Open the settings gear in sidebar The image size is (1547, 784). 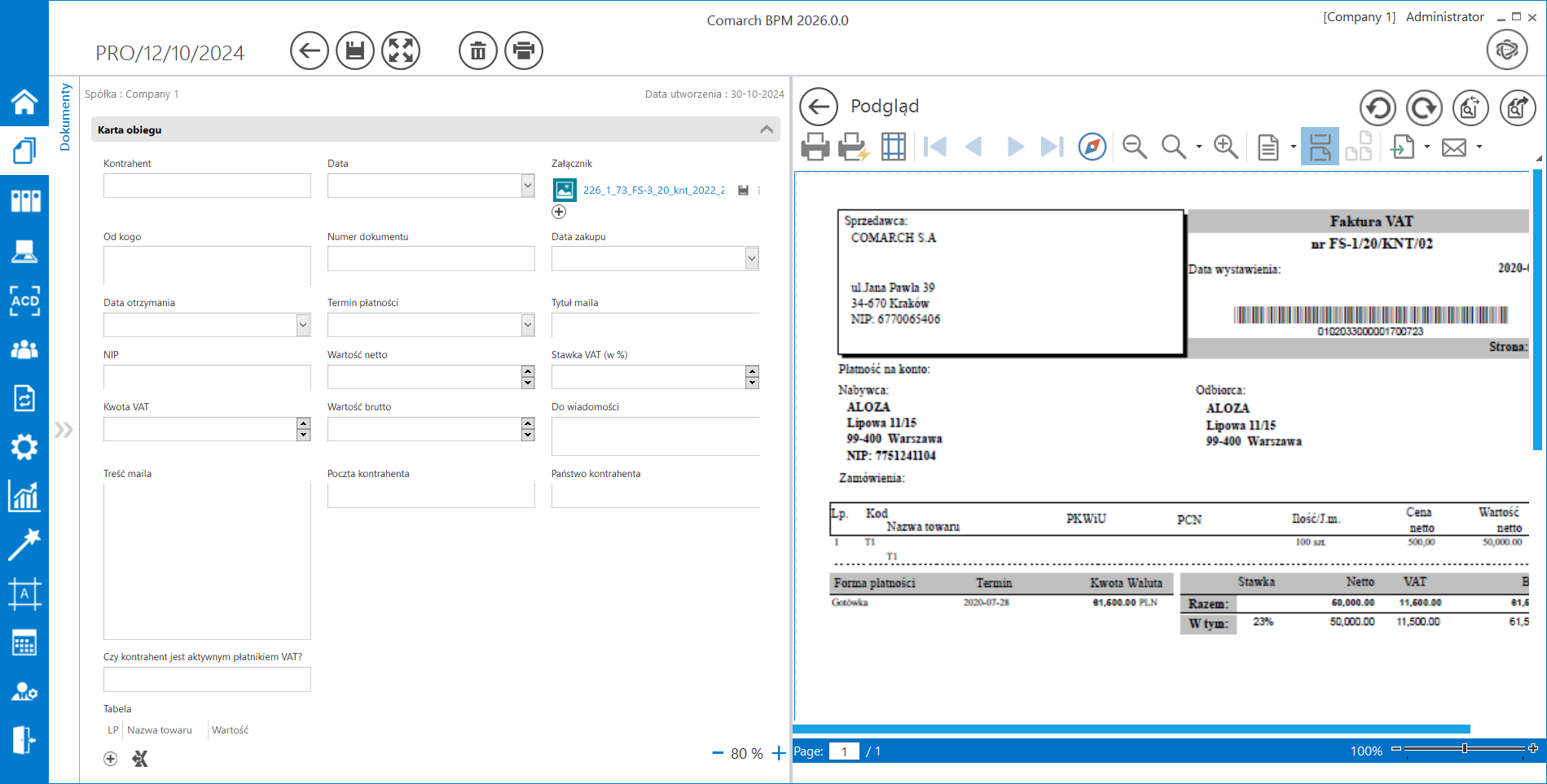click(24, 447)
